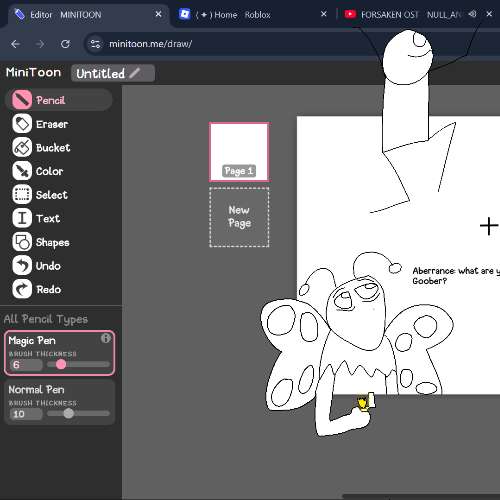Close the Editor MINITOON tab
500x500 pixels.
158,14
